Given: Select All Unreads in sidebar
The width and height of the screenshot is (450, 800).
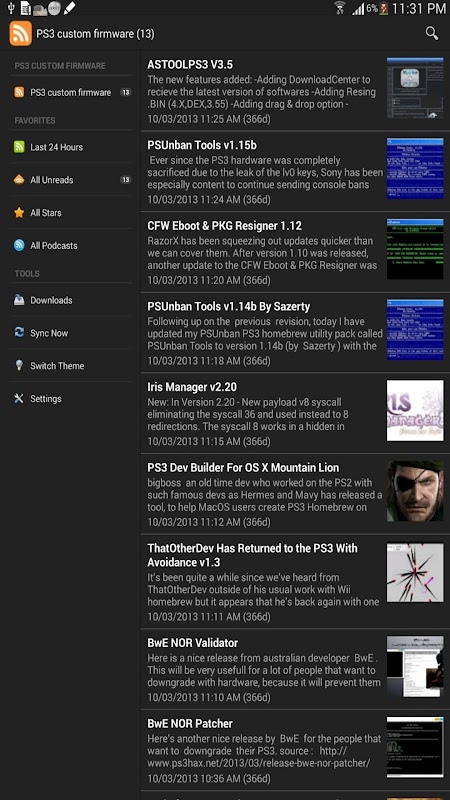Looking at the screenshot, I should tap(70, 180).
